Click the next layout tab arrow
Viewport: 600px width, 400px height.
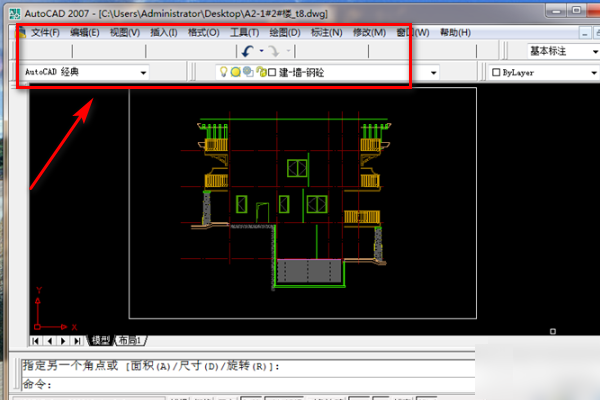pos(63,341)
